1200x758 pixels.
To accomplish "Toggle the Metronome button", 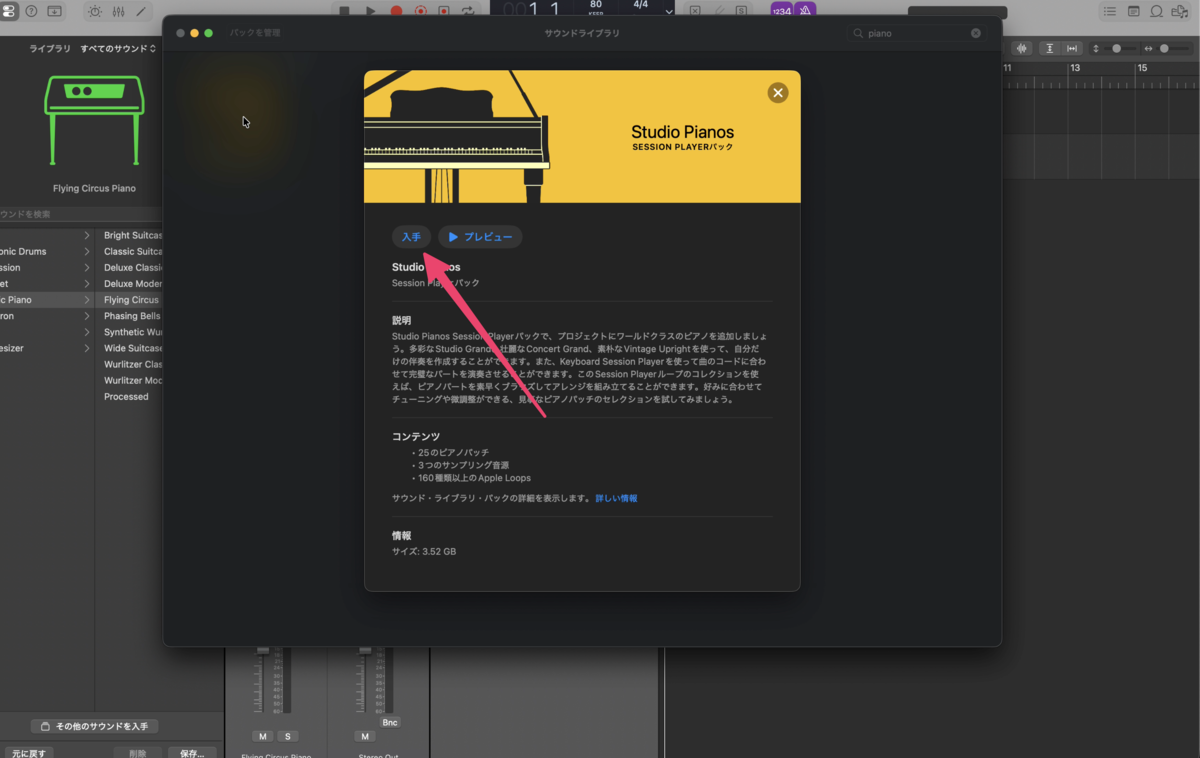I will click(804, 11).
